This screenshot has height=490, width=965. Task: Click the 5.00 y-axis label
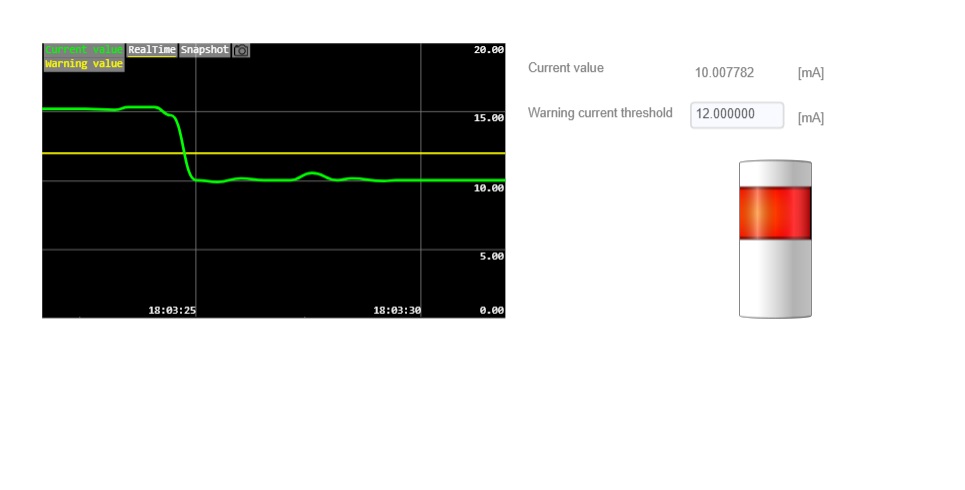492,256
